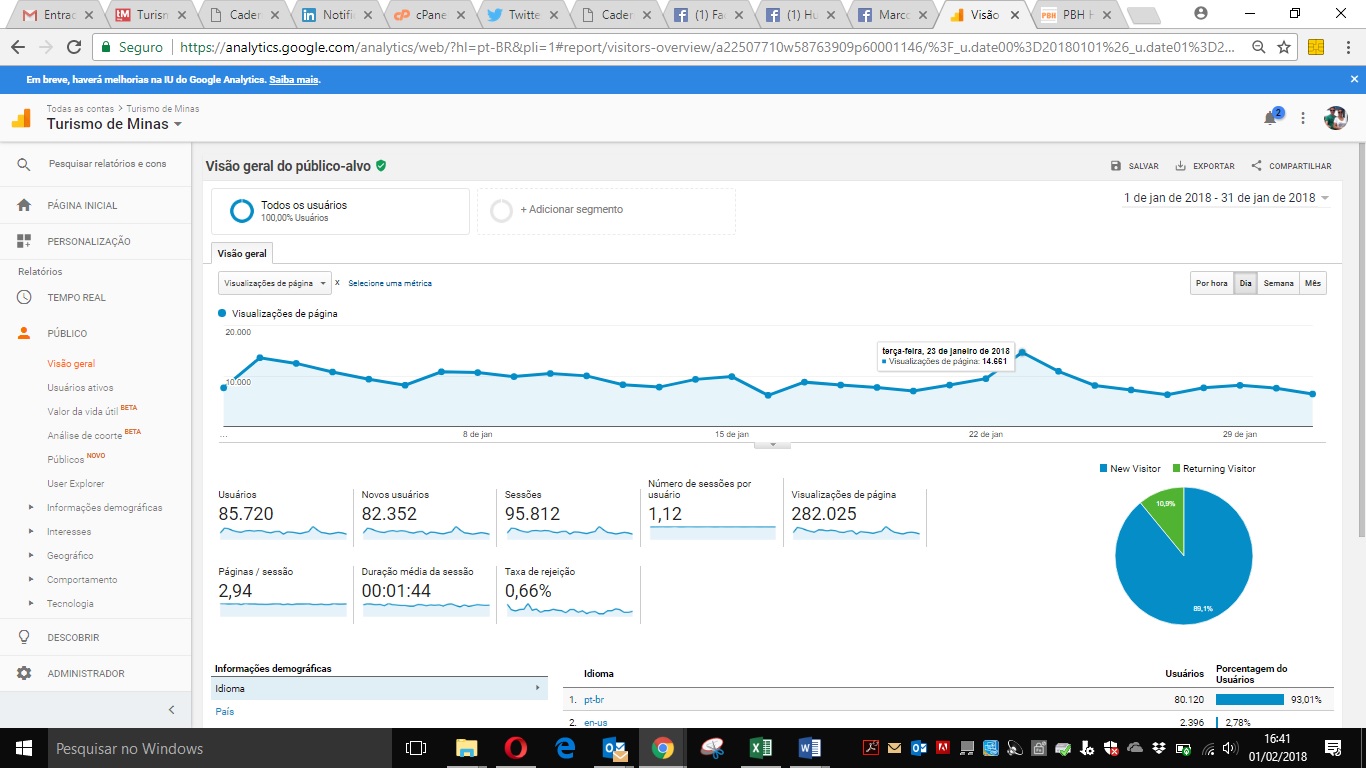Switch chart granularity to Por hora

(1211, 283)
